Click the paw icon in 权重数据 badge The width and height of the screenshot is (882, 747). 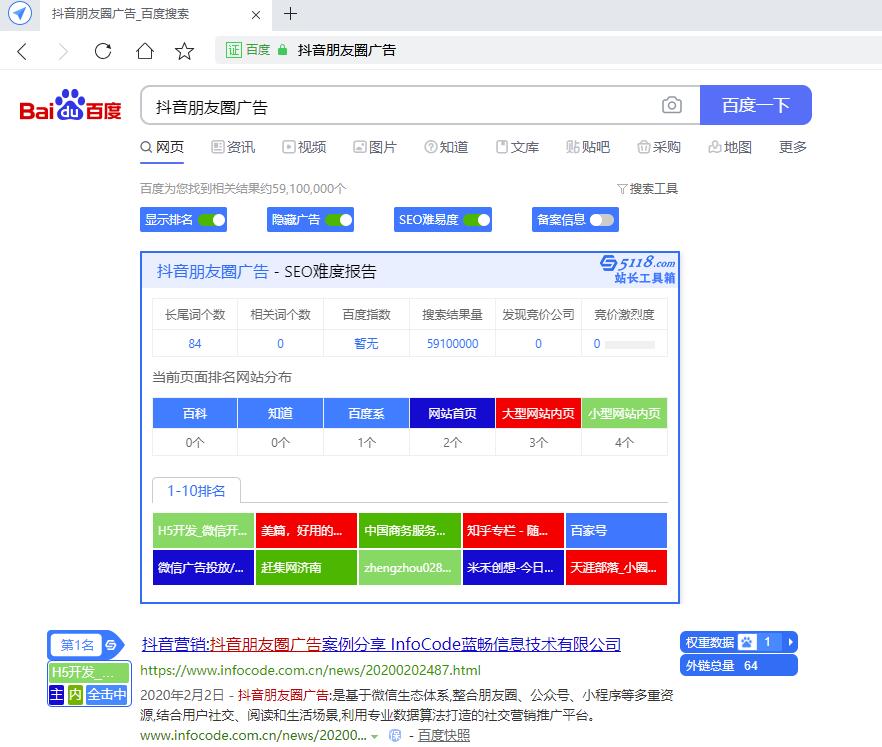click(x=747, y=642)
